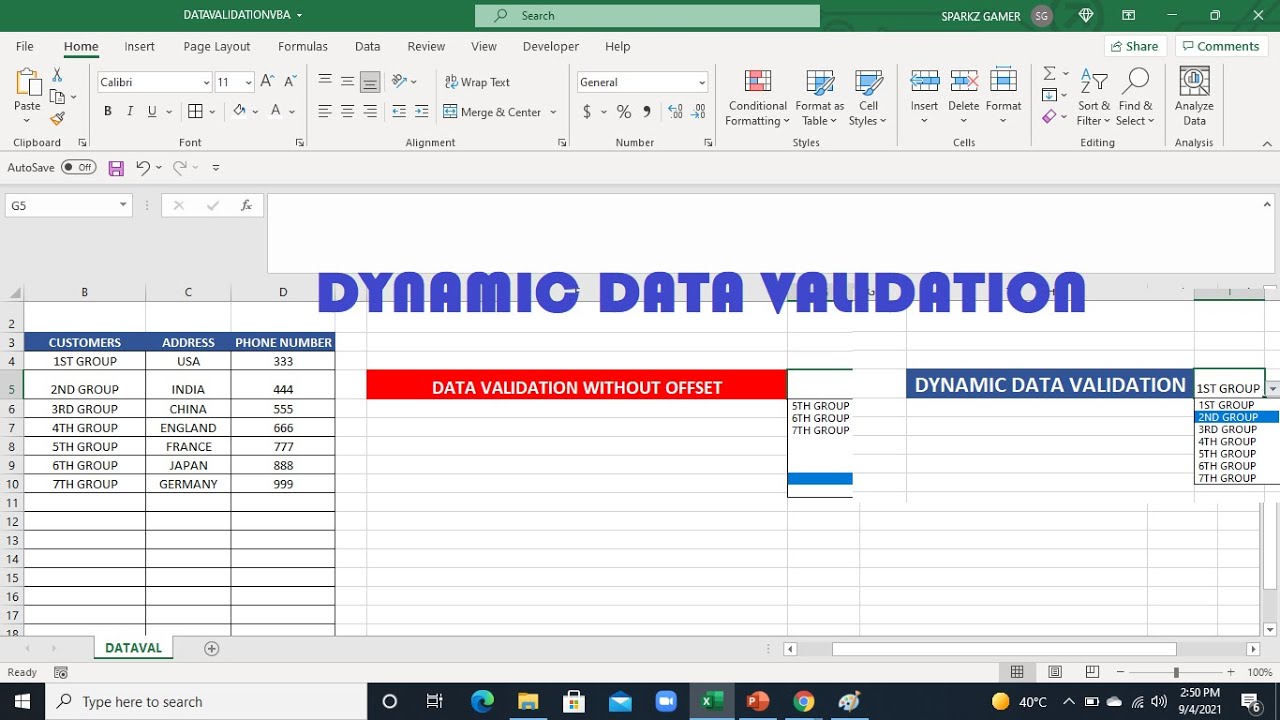Viewport: 1280px width, 720px height.
Task: Open Cell Styles gallery
Action: (x=868, y=98)
